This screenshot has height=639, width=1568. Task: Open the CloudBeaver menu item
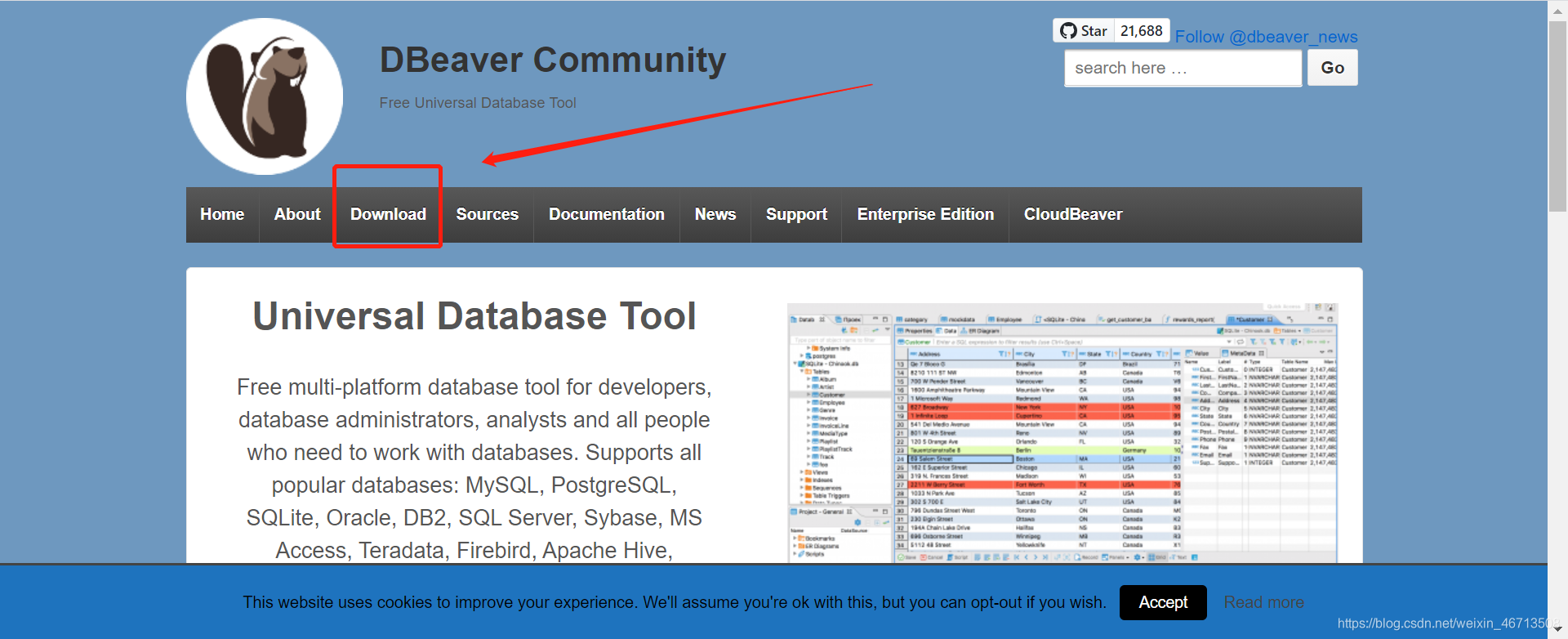[1073, 214]
